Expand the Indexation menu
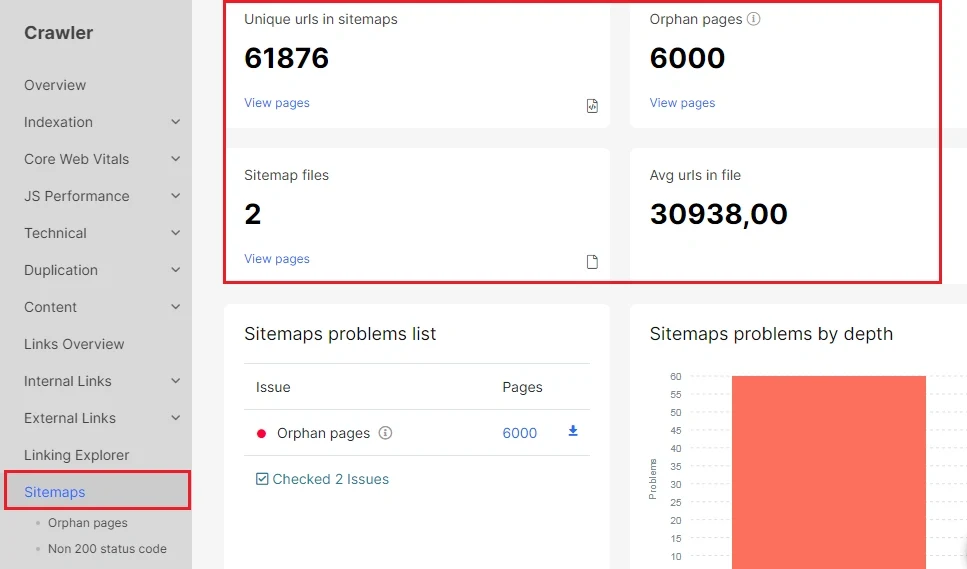Screen dimensions: 967x569 pyautogui.click(x=176, y=122)
